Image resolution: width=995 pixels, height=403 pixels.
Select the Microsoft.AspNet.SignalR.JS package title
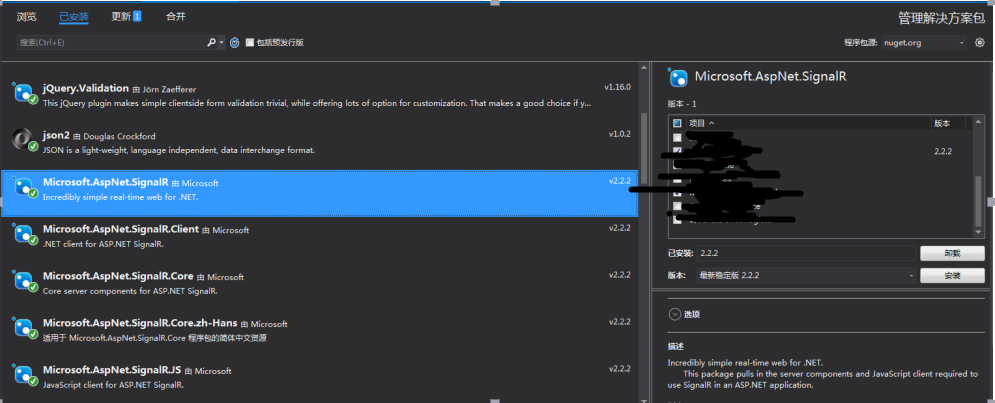click(112, 369)
